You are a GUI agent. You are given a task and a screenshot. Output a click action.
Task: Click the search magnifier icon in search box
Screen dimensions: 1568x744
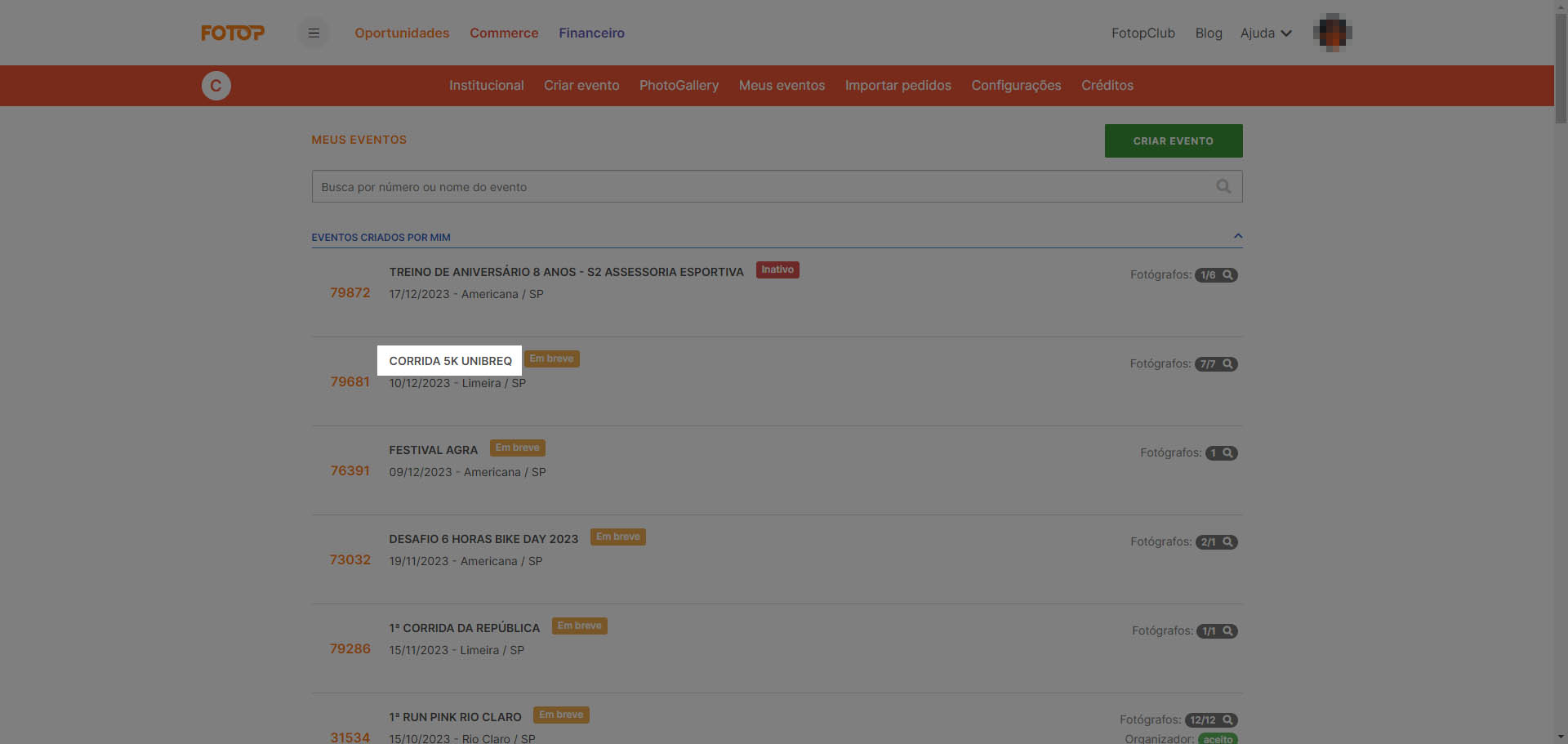pos(1223,186)
